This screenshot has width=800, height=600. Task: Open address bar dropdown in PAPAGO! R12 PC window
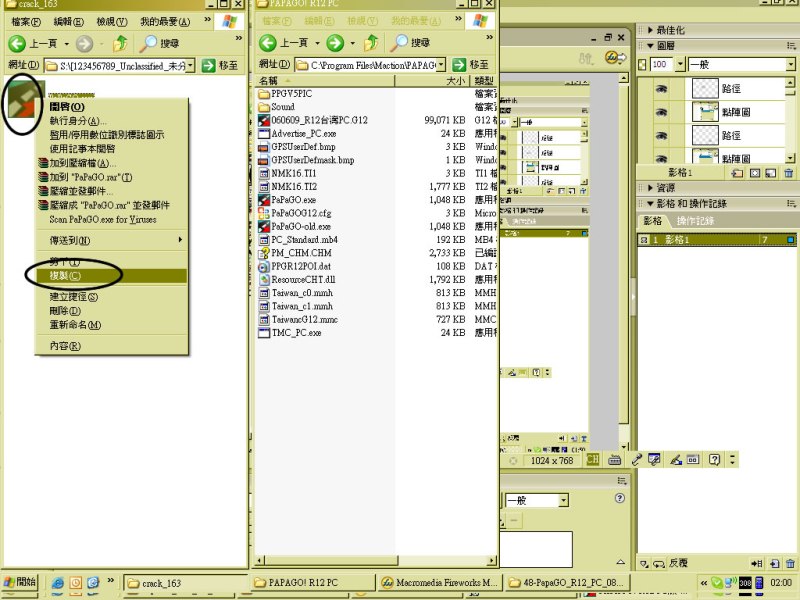[441, 65]
